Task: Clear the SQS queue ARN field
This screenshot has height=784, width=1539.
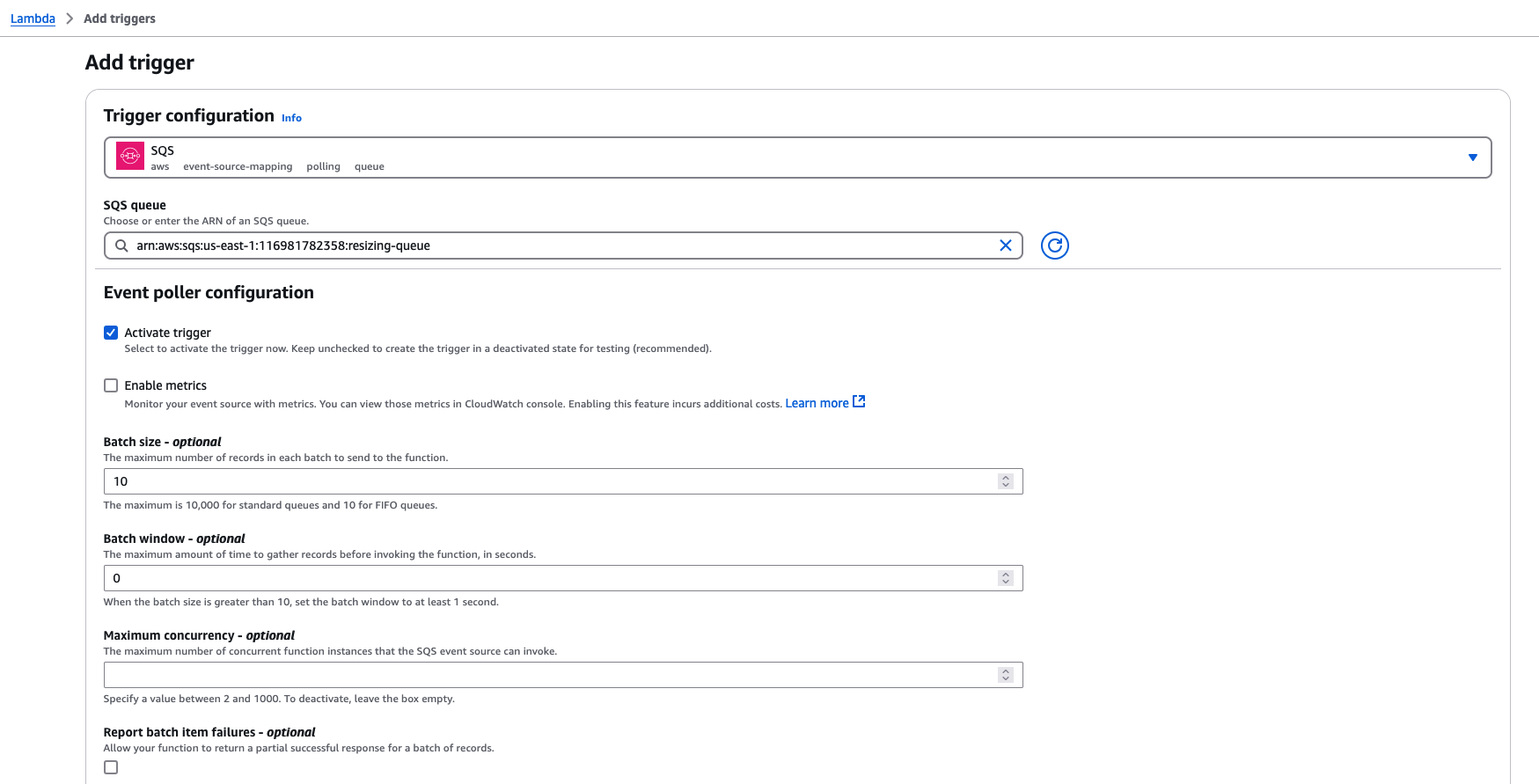Action: click(1006, 245)
